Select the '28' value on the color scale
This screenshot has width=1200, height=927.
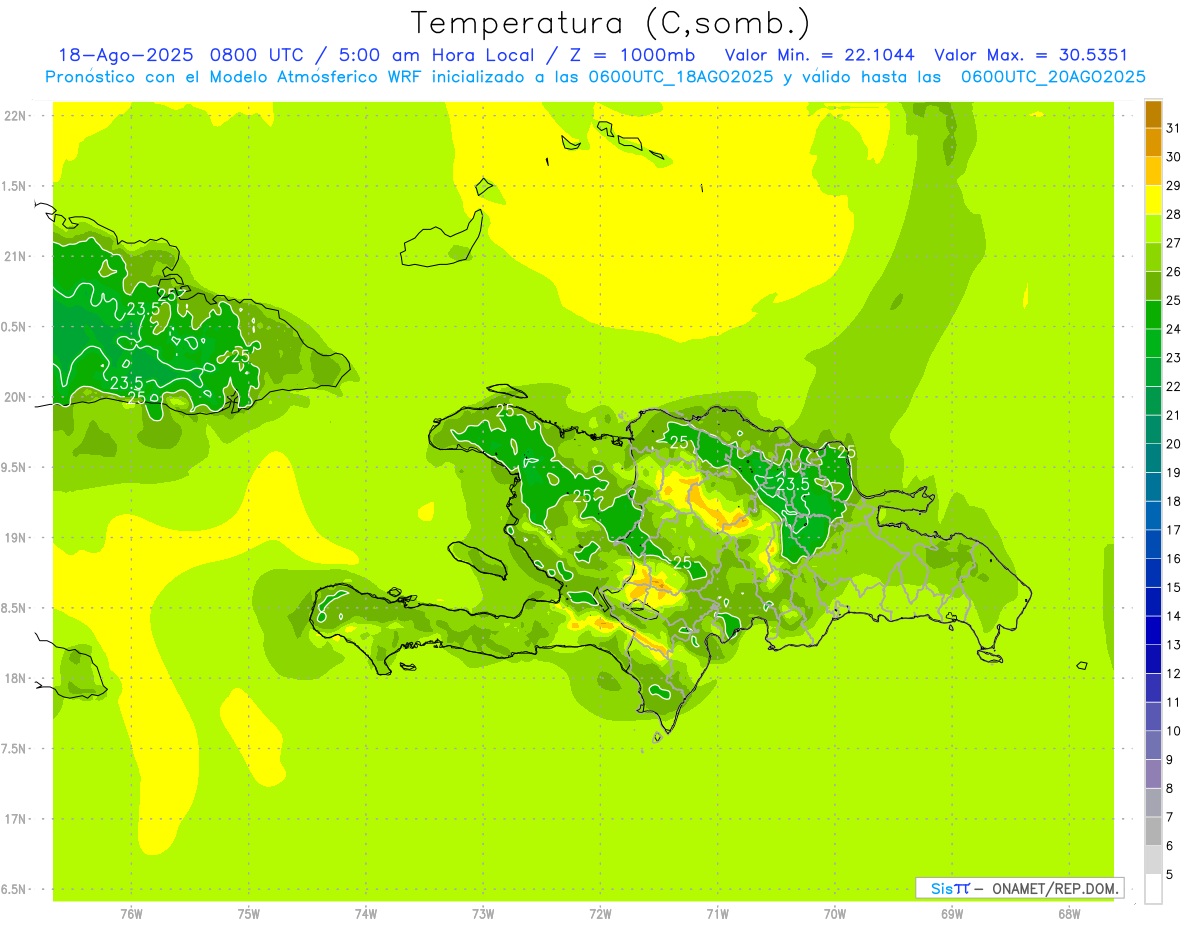click(x=1174, y=214)
